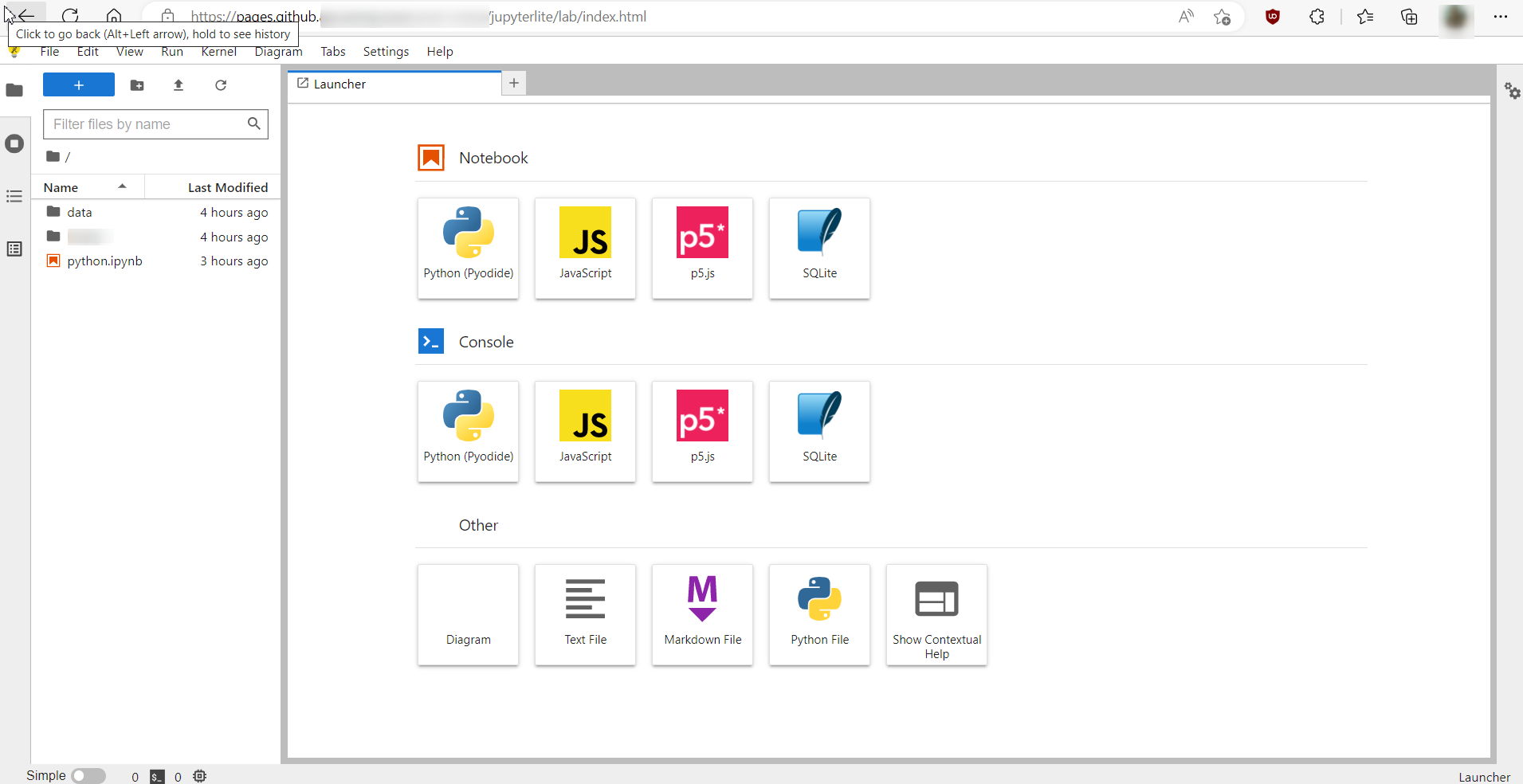
Task: Open the bottom left sidebar panel icon
Action: coord(14,249)
